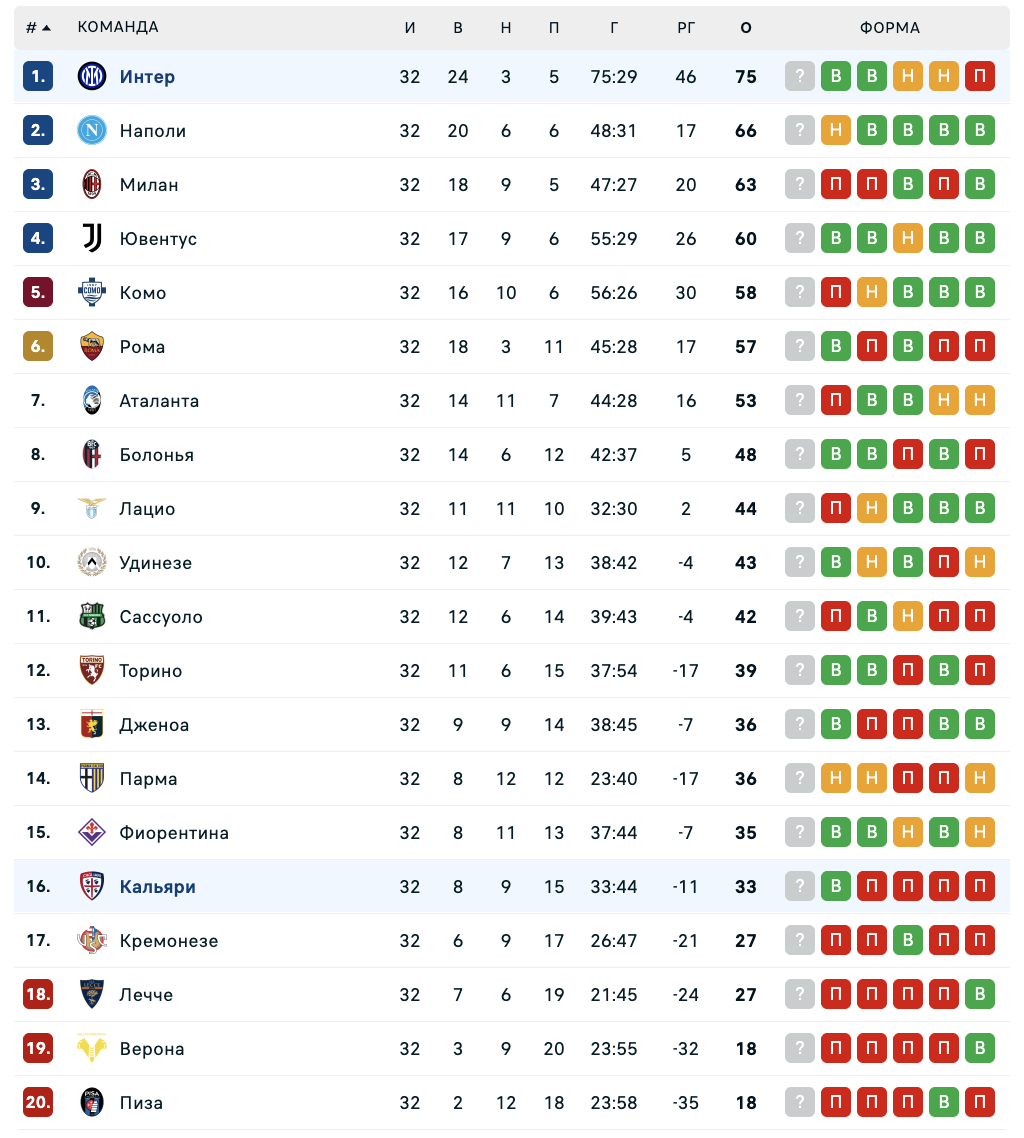Click Inter's gray upcoming match badge

pos(800,76)
